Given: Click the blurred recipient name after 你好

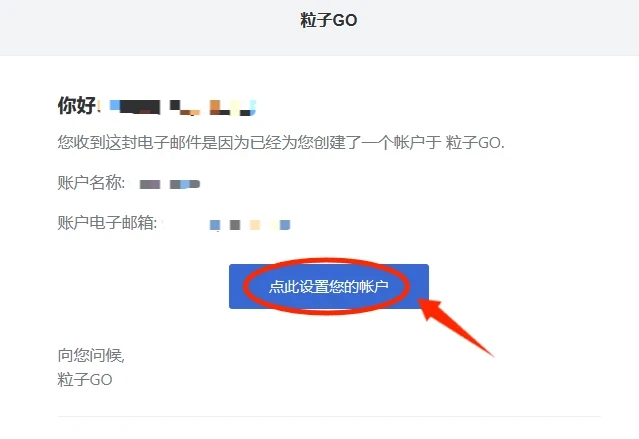Looking at the screenshot, I should point(183,107).
